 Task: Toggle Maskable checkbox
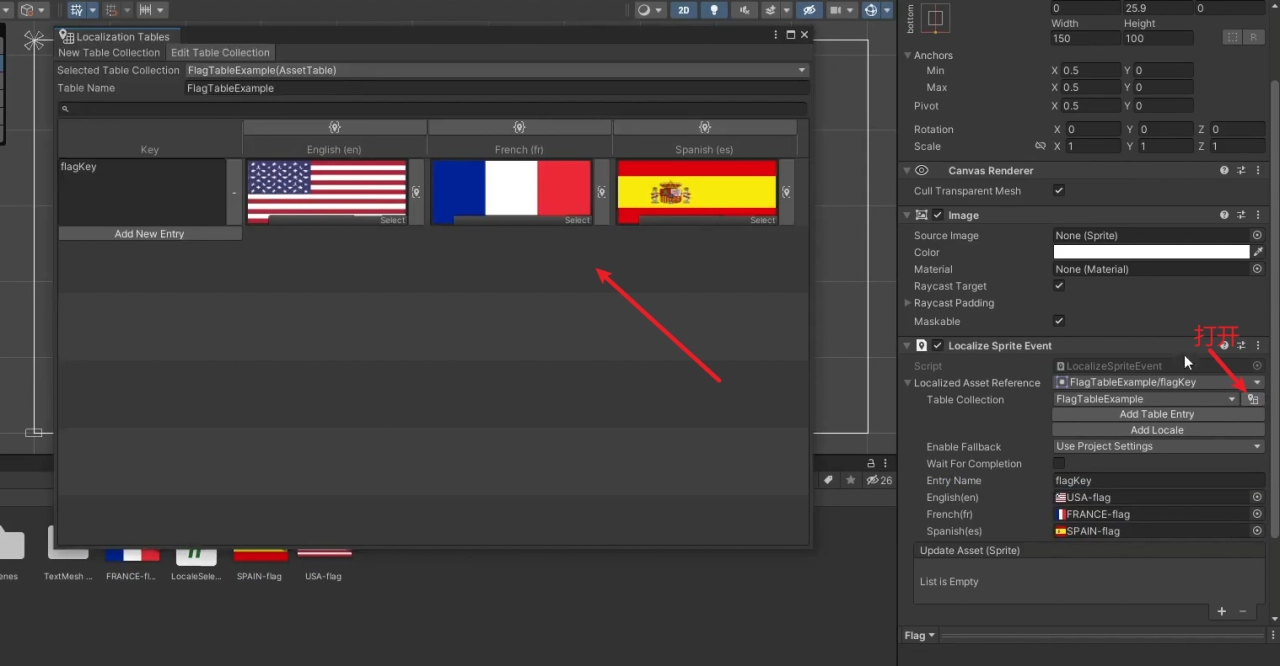(x=1059, y=320)
